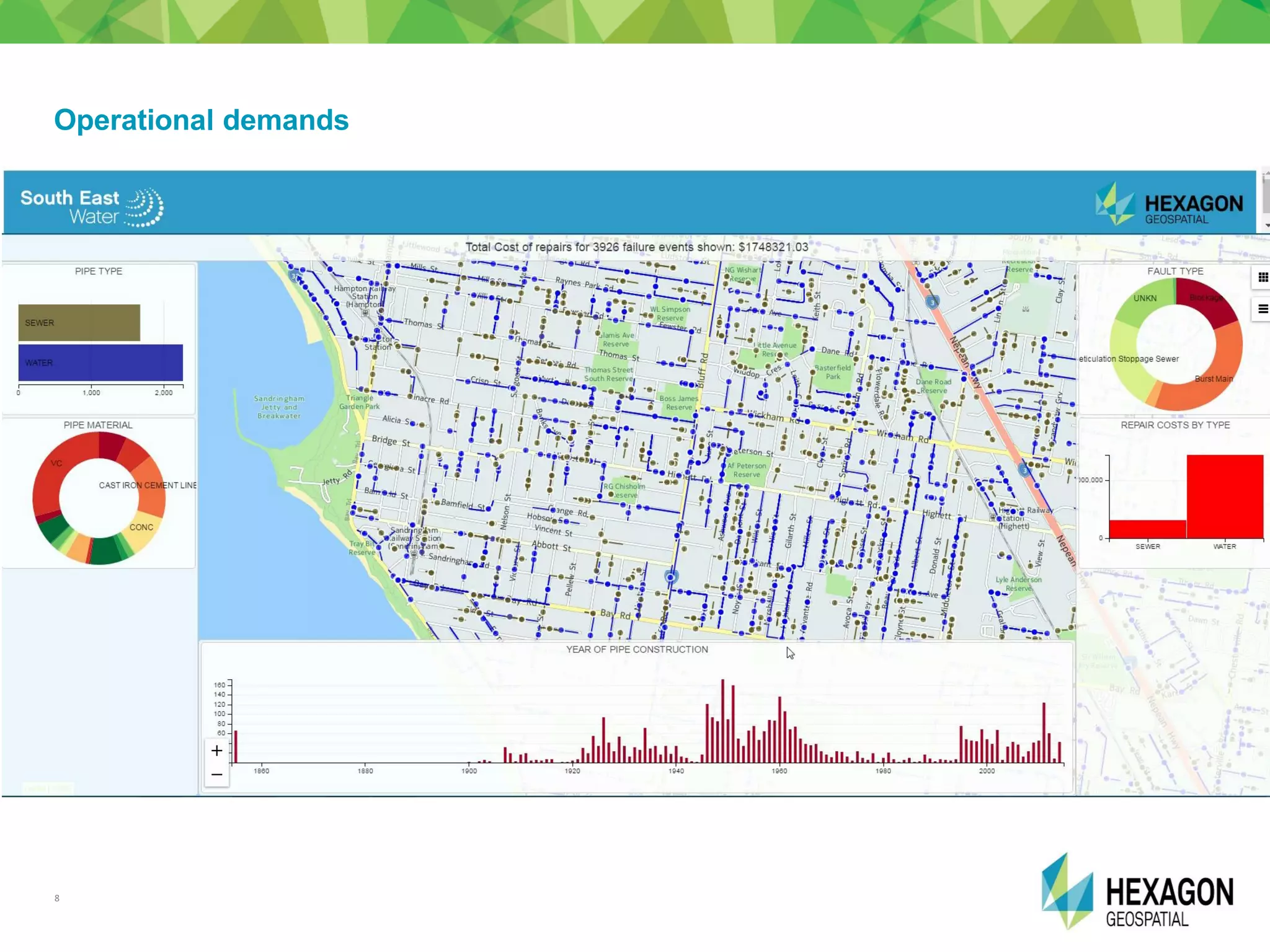The width and height of the screenshot is (1270, 952).
Task: Zoom in with the plus button
Action: tap(216, 751)
